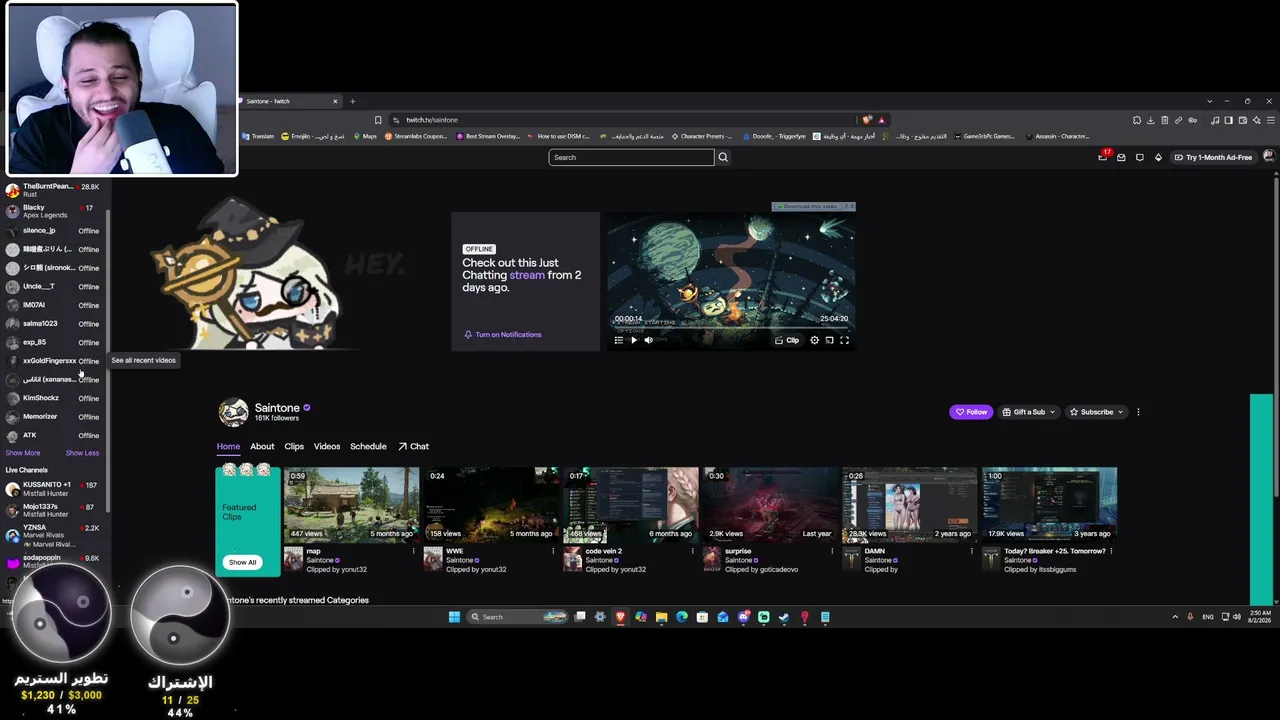This screenshot has height=720, width=1280.
Task: Open options menu for the WWE clip
Action: (x=553, y=551)
